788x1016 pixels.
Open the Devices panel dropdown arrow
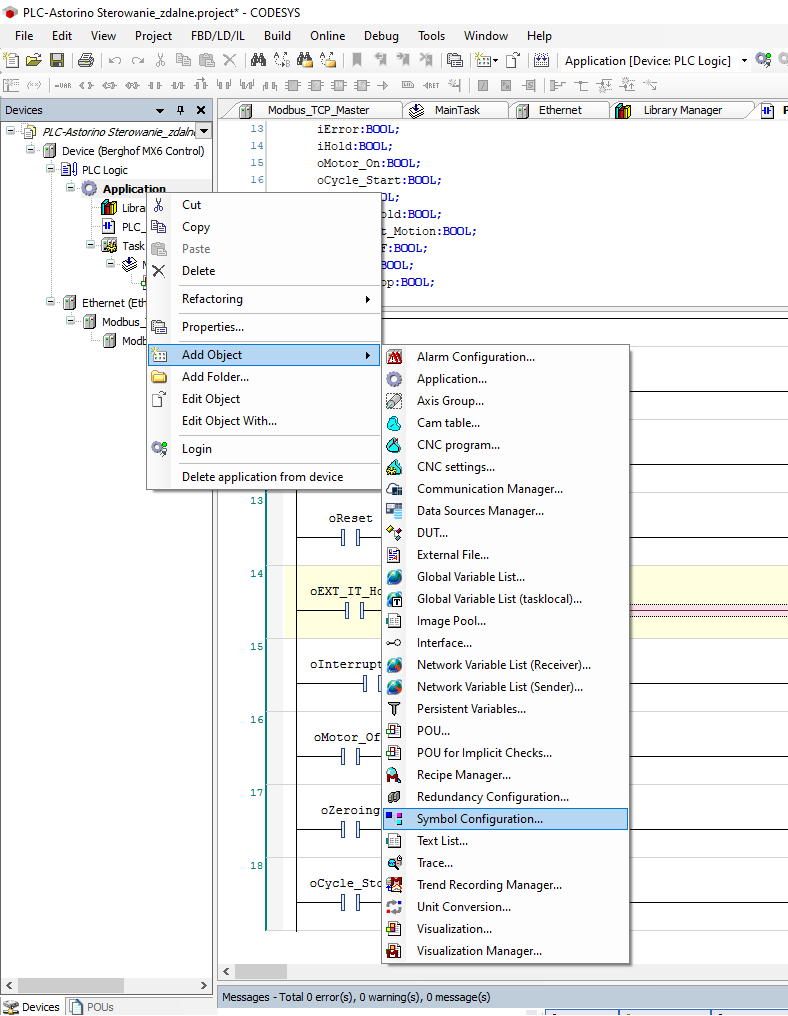160,110
